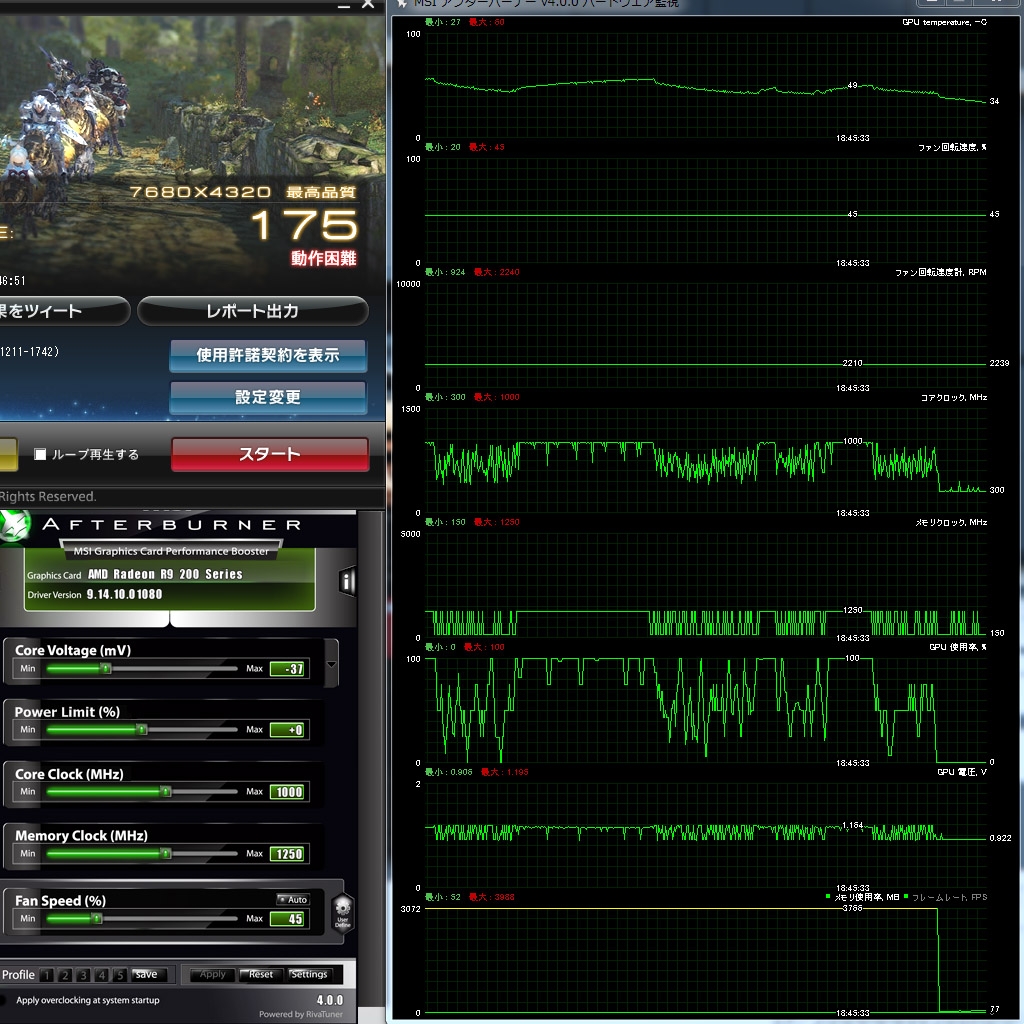
Task: Apply the Afterburner settings
Action: coord(212,974)
